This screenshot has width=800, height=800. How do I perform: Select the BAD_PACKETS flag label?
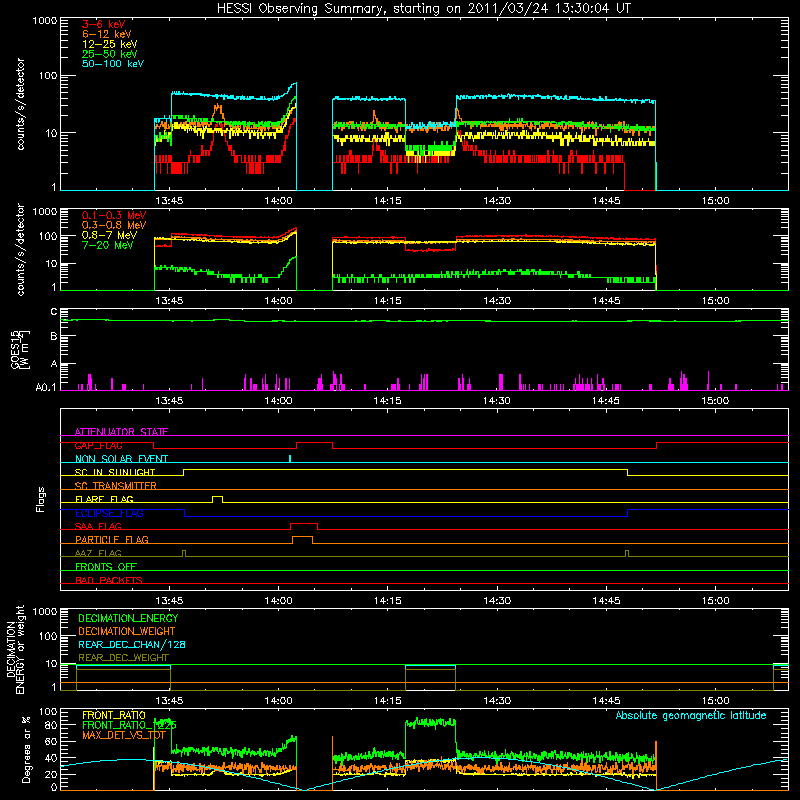click(109, 580)
